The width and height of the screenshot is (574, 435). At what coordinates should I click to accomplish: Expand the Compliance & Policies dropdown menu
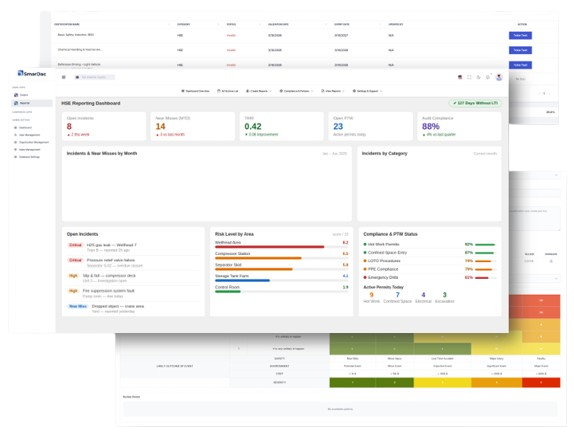[296, 91]
